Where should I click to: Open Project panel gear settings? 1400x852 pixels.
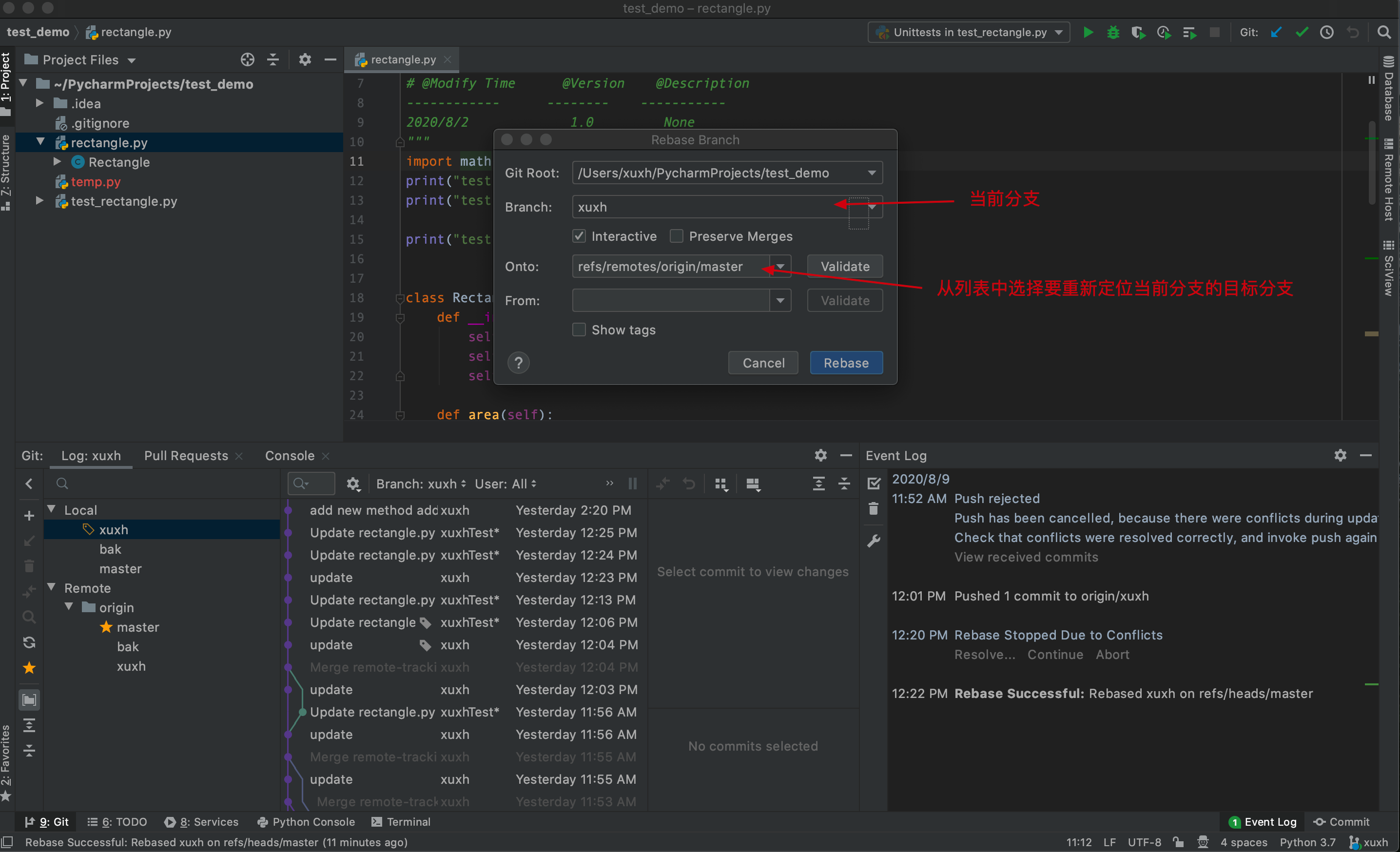point(305,59)
